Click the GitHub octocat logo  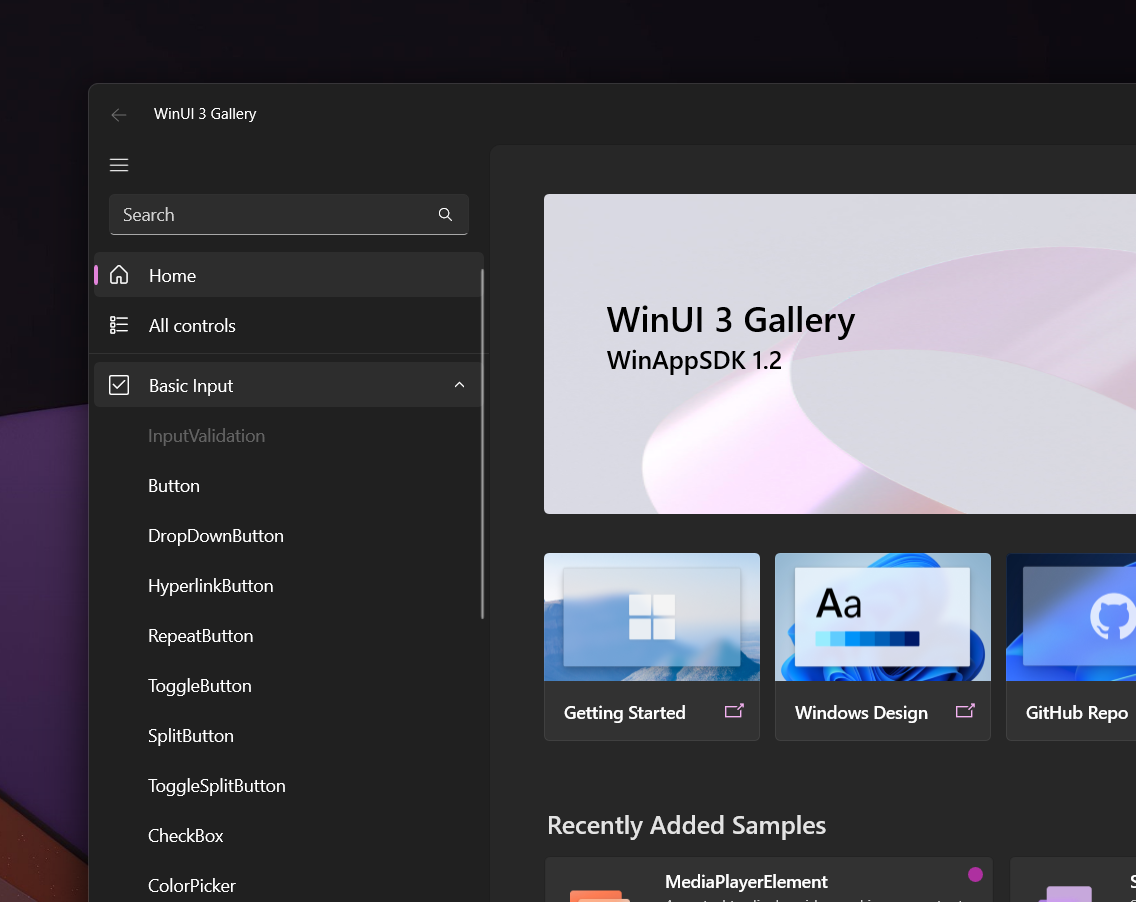[x=1112, y=617]
